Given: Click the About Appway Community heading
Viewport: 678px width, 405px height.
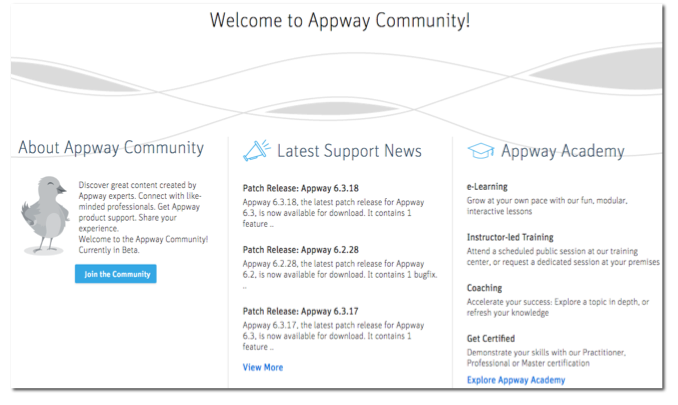Looking at the screenshot, I should (111, 148).
